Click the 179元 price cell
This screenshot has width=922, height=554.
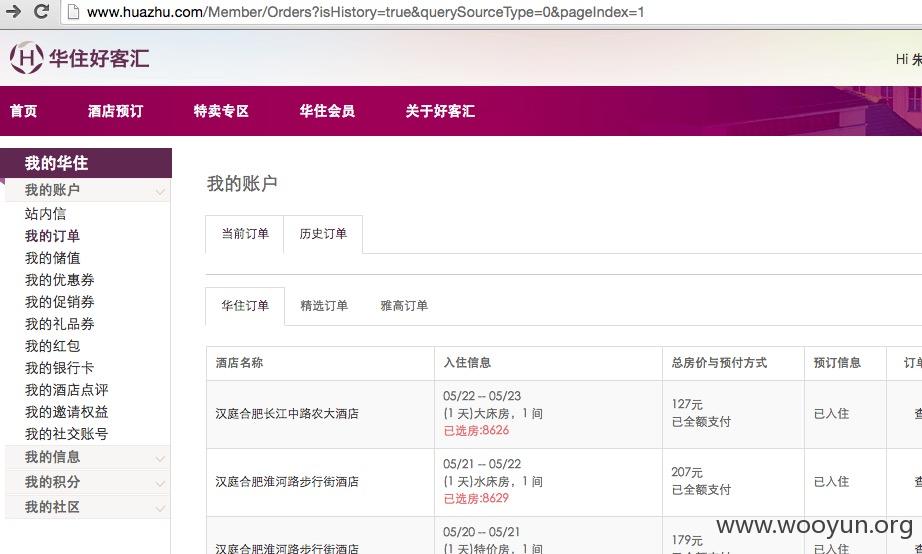tap(687, 540)
